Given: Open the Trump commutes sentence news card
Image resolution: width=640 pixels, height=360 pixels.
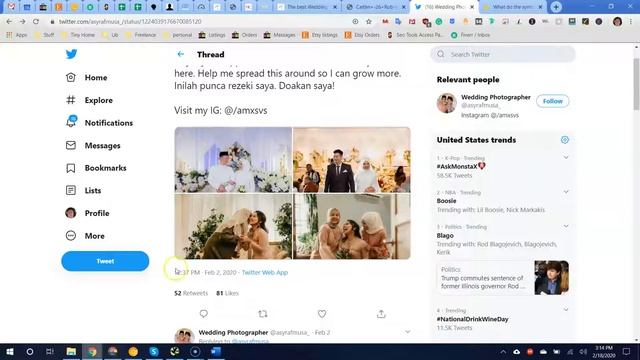Looking at the screenshot, I should 503,278.
